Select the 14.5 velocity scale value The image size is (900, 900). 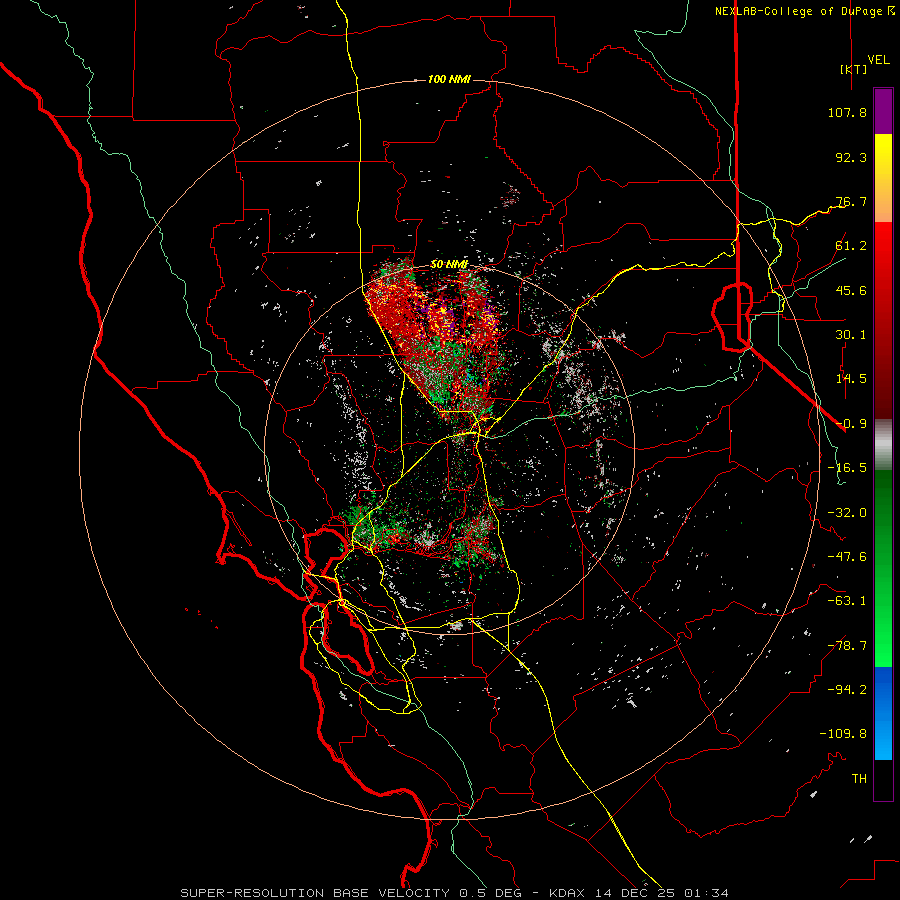click(x=851, y=379)
